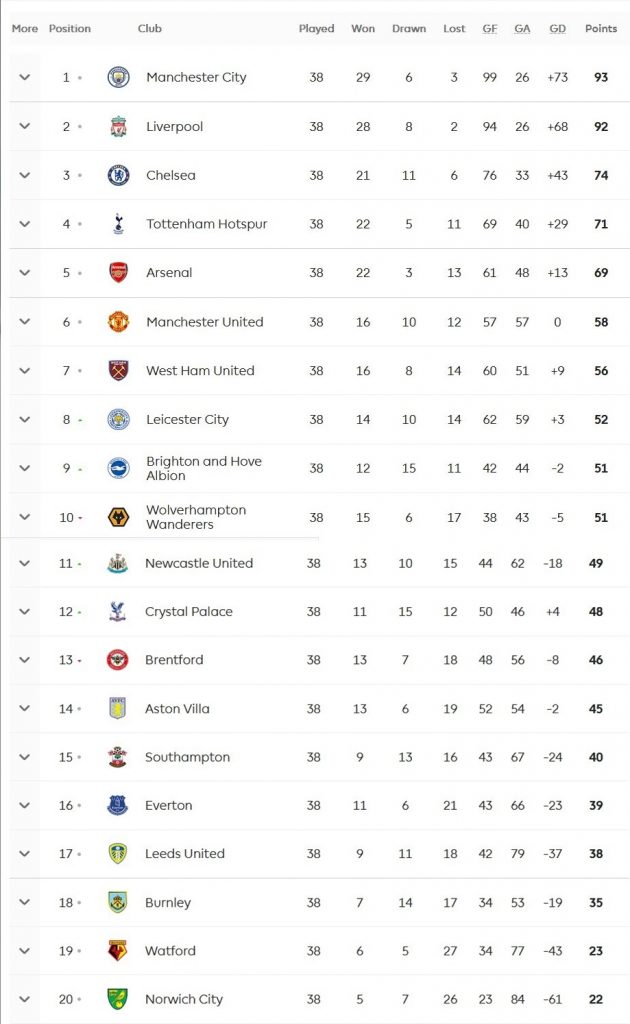Click the Chelsea club badge
Image resolution: width=630 pixels, height=1024 pixels.
click(119, 175)
